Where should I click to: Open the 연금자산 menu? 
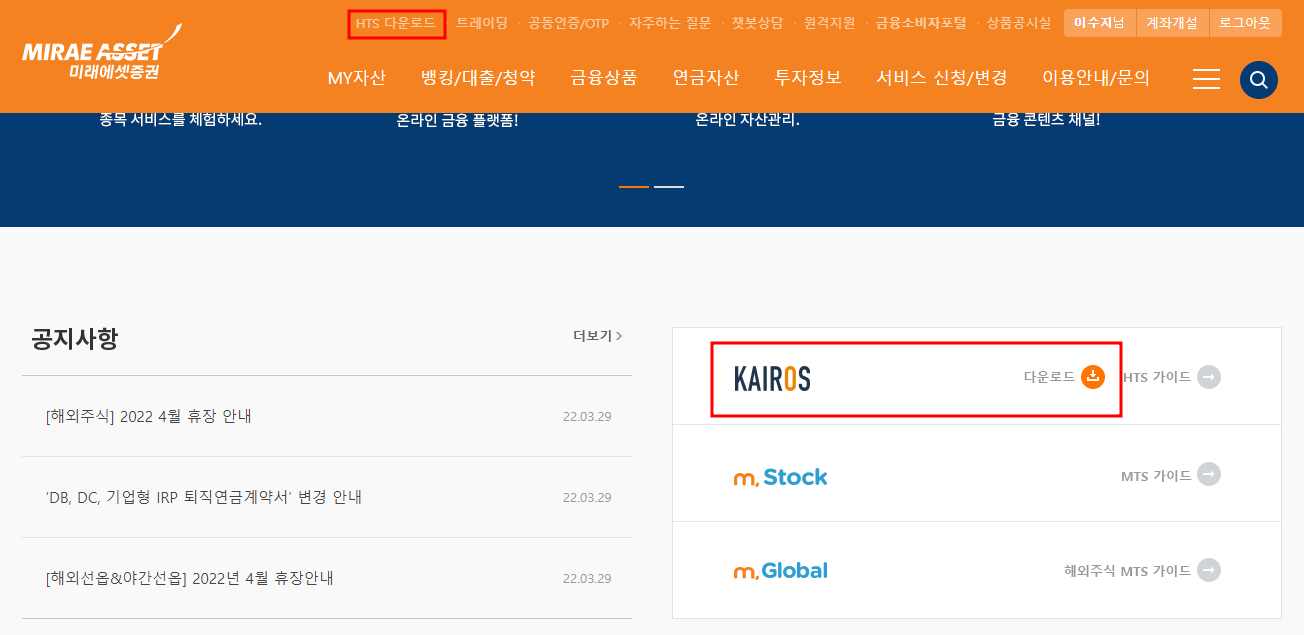(706, 78)
